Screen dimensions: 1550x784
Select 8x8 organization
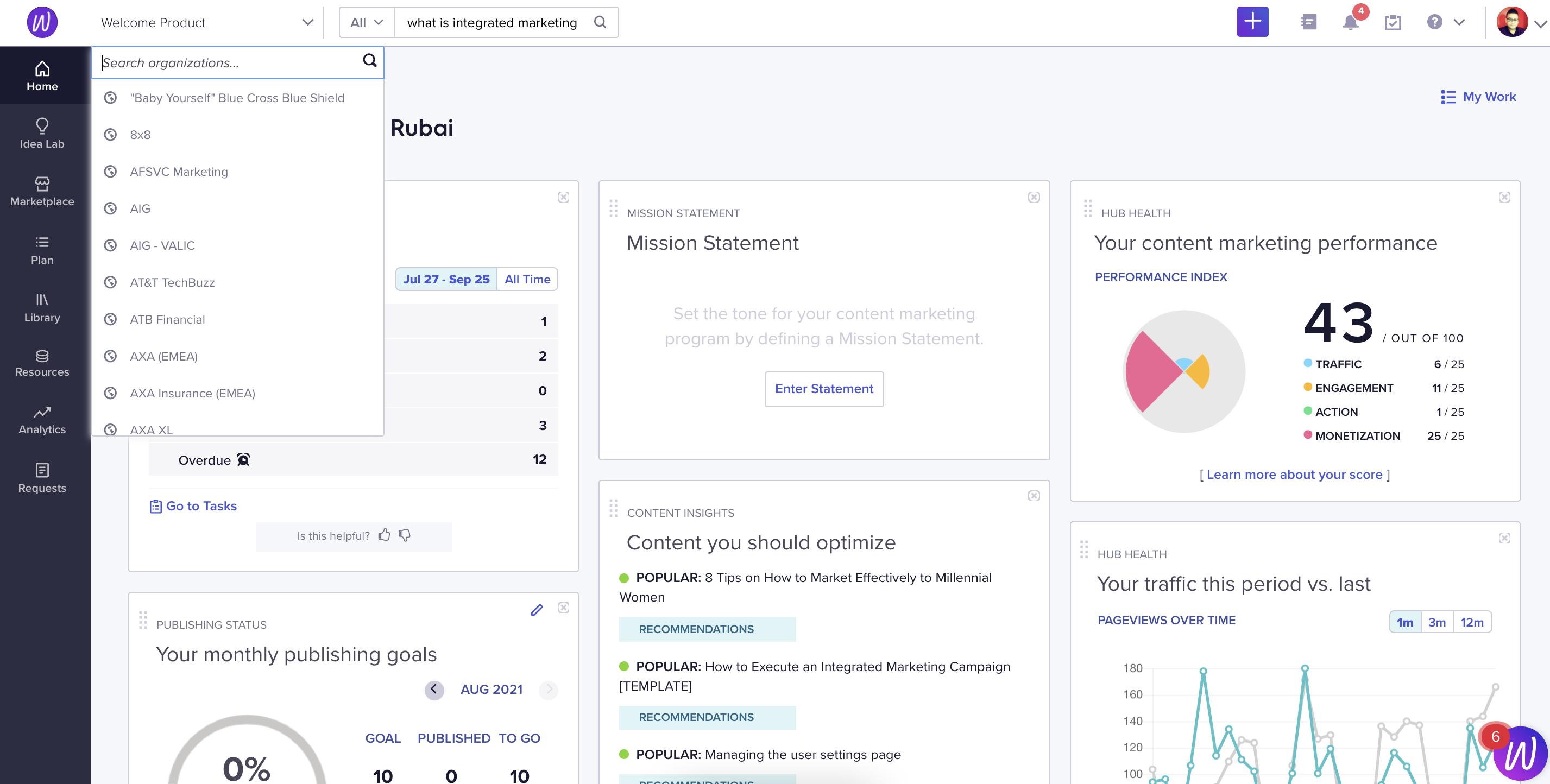pos(237,135)
